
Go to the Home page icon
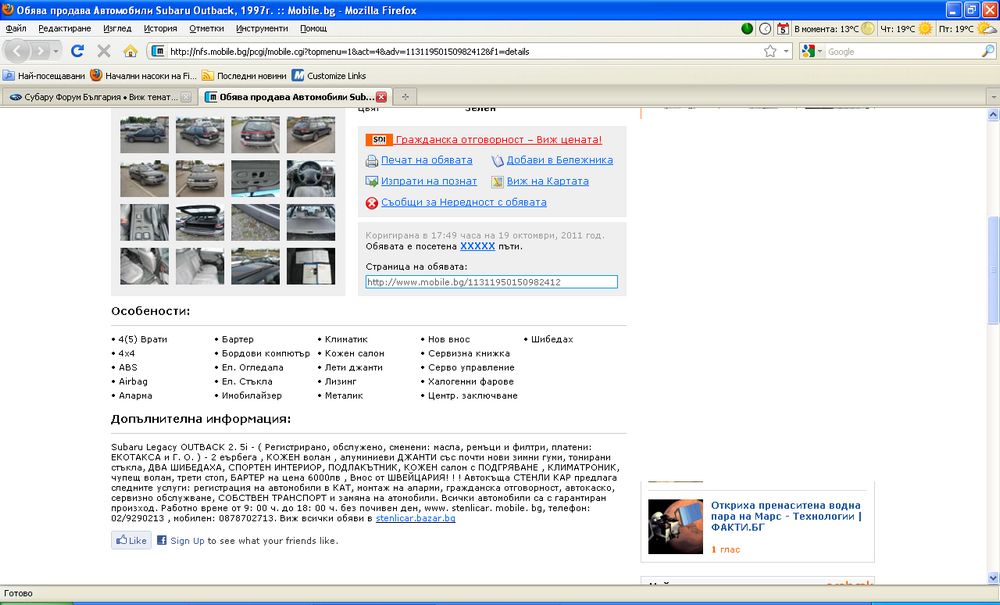pos(130,51)
